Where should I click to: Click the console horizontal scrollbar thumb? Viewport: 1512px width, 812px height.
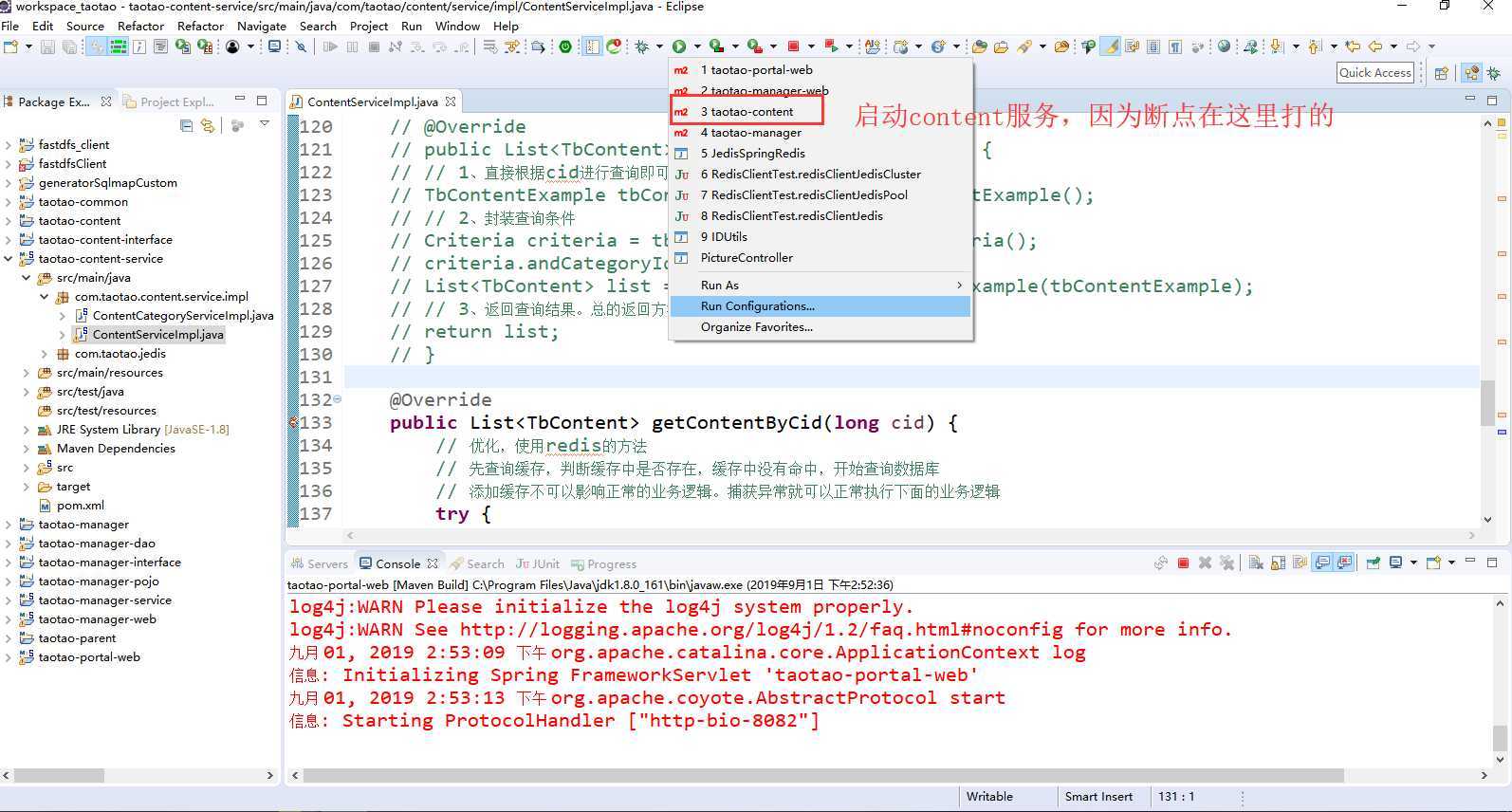[823, 775]
